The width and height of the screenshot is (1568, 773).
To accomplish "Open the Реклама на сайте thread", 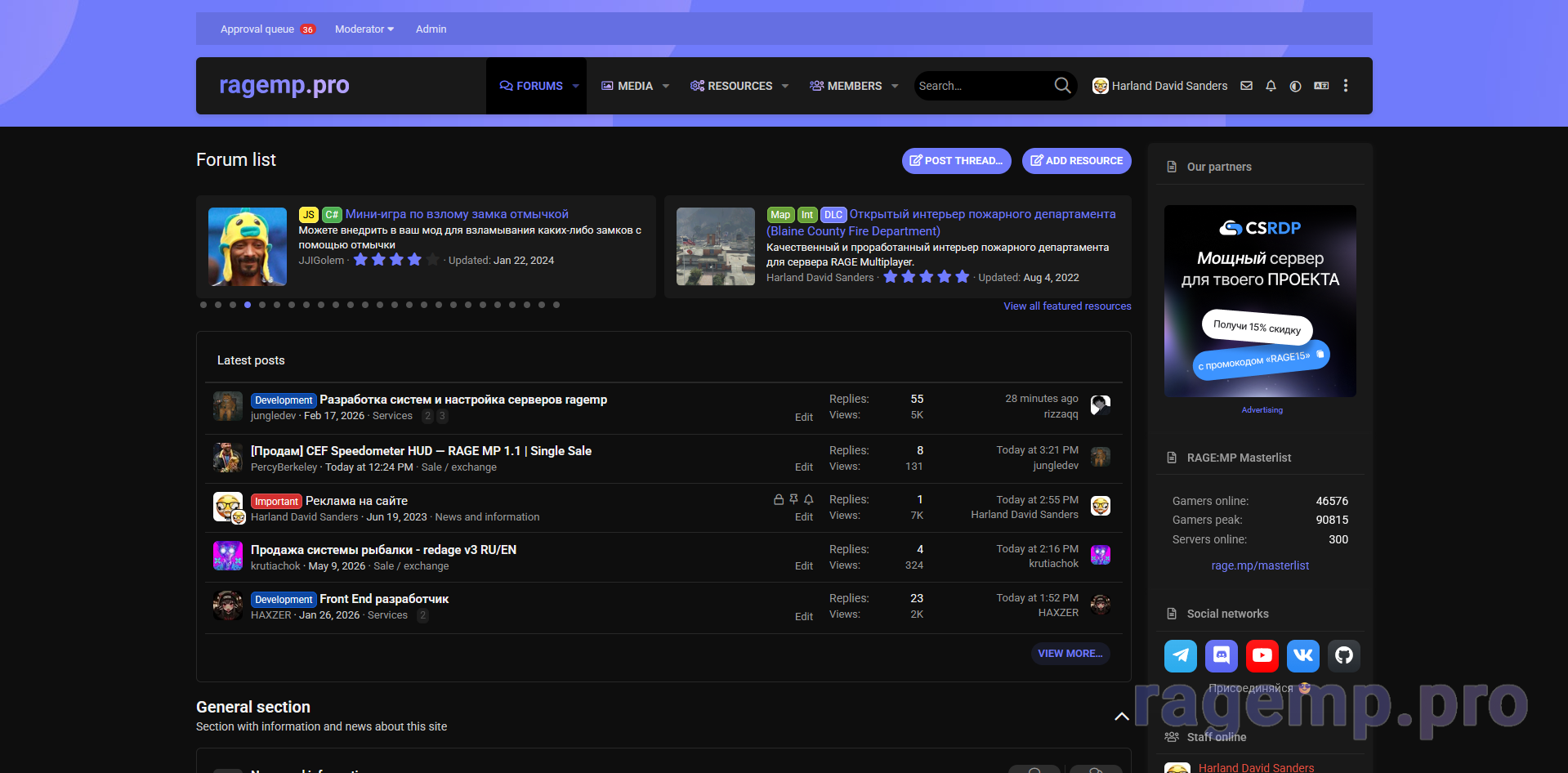I will coord(356,501).
